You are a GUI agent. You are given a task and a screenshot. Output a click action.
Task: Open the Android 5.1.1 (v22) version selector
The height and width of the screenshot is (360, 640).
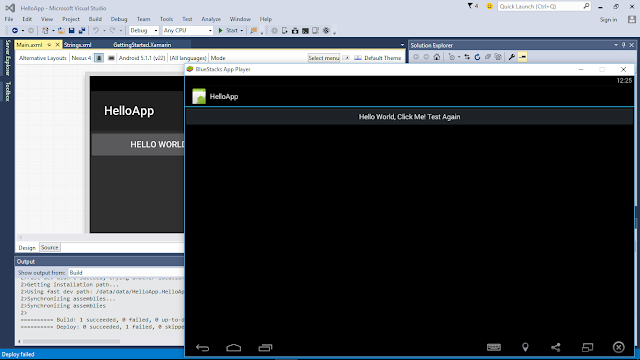142,58
